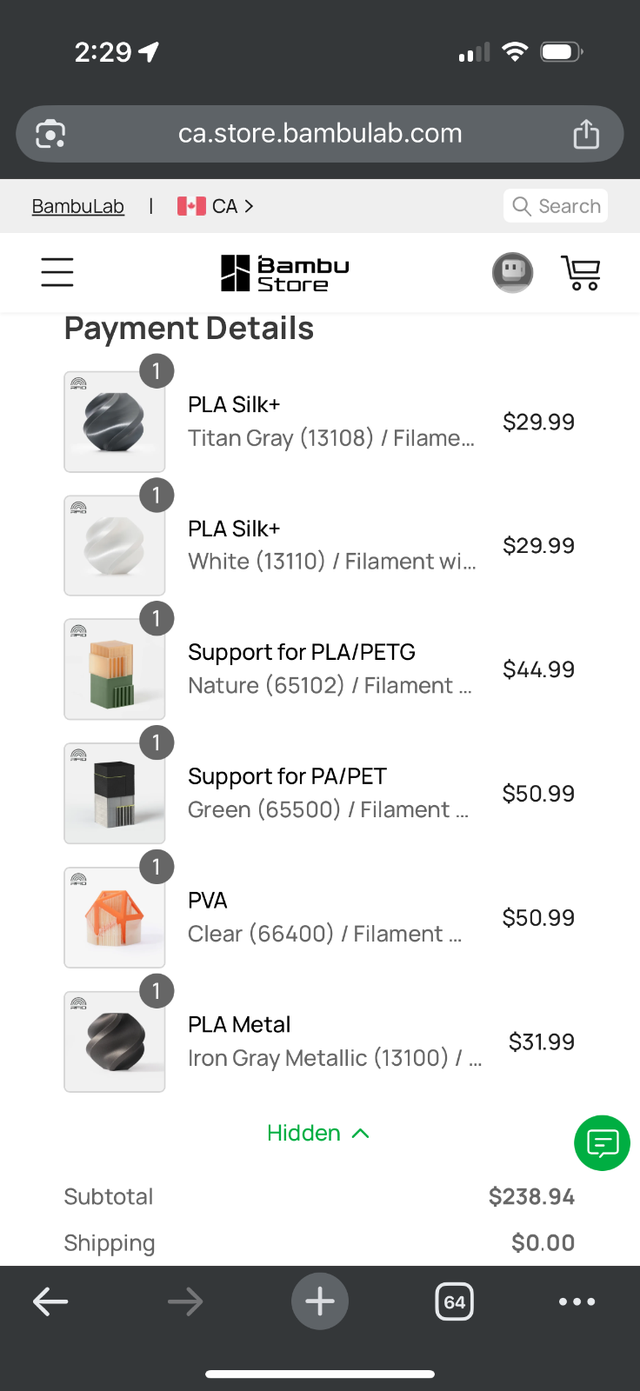Open the Share sheet icon

tap(587, 133)
